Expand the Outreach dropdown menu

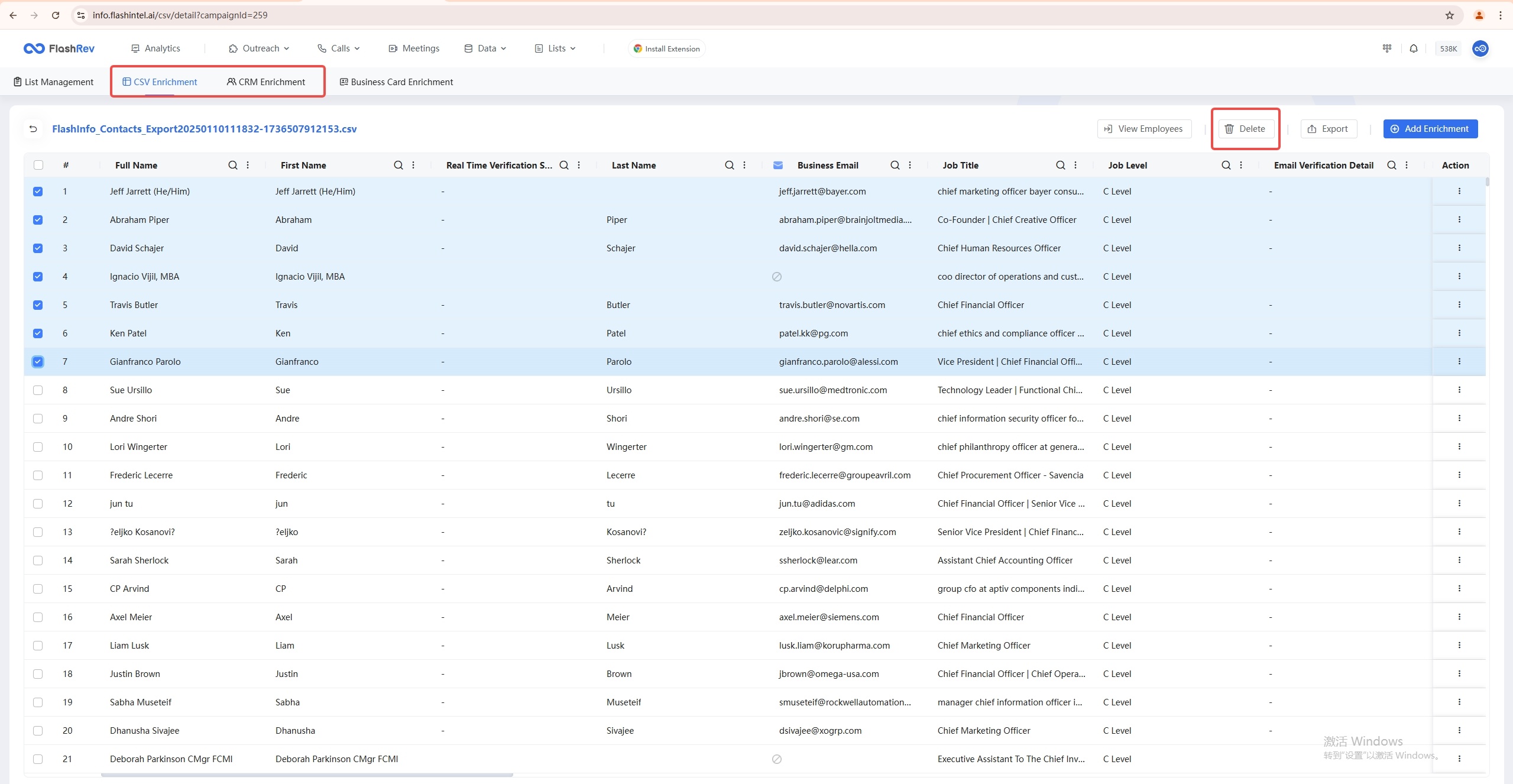(259, 48)
